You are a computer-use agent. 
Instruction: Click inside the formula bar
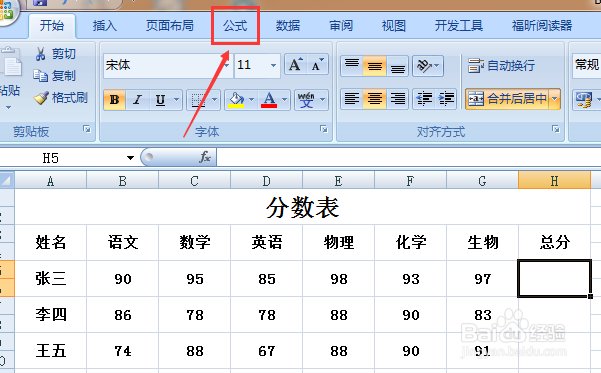[x=409, y=158]
